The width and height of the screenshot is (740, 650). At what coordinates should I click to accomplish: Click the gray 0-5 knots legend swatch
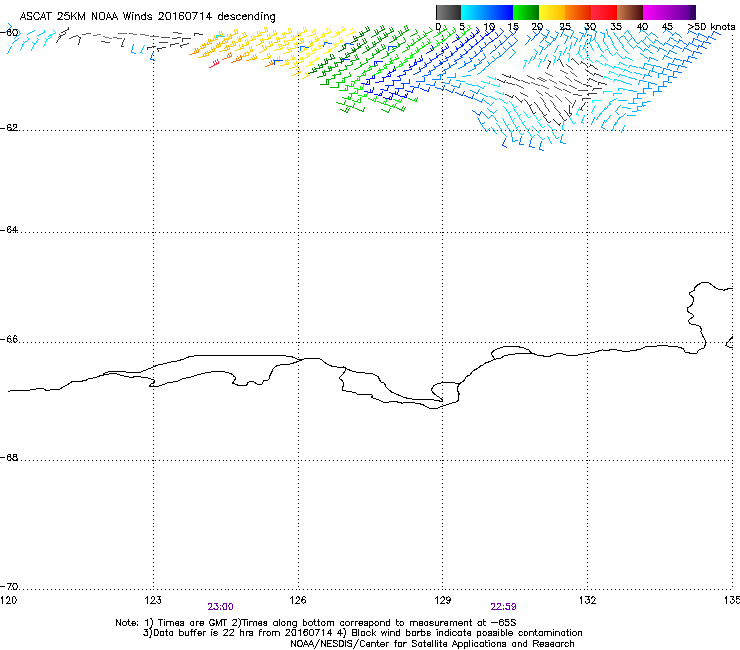pyautogui.click(x=448, y=12)
